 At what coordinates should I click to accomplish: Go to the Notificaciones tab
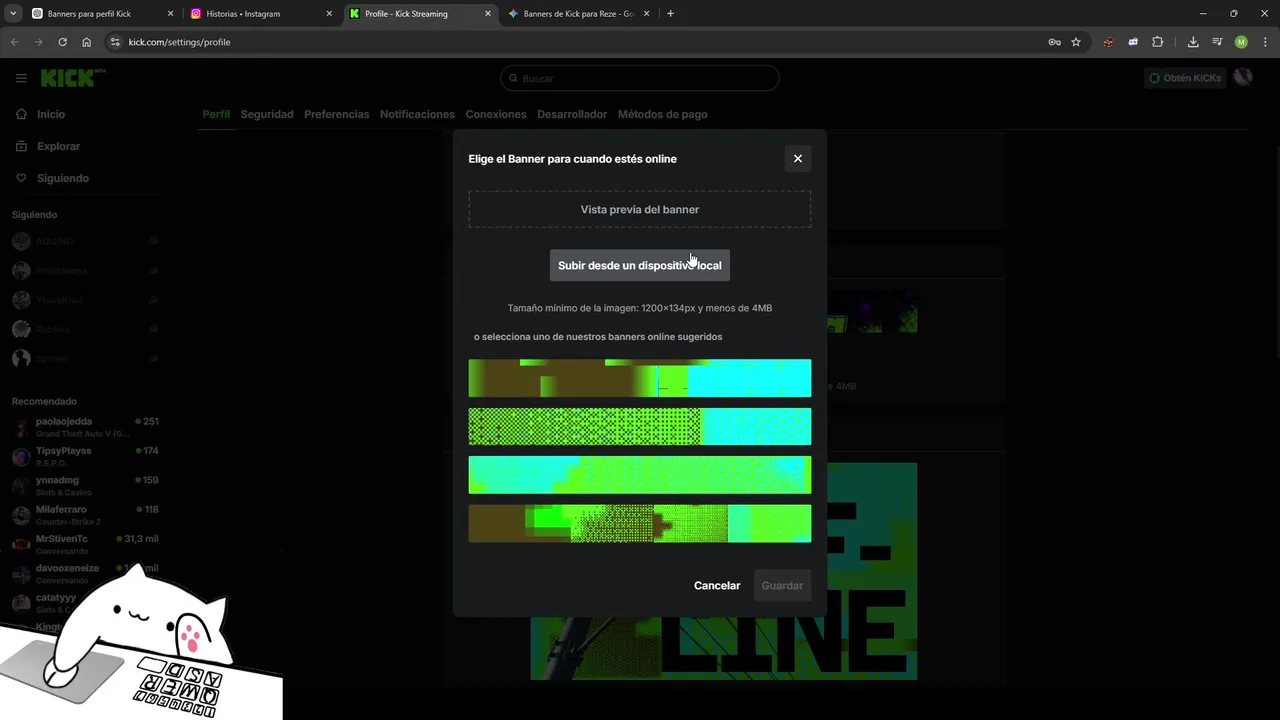point(417,114)
